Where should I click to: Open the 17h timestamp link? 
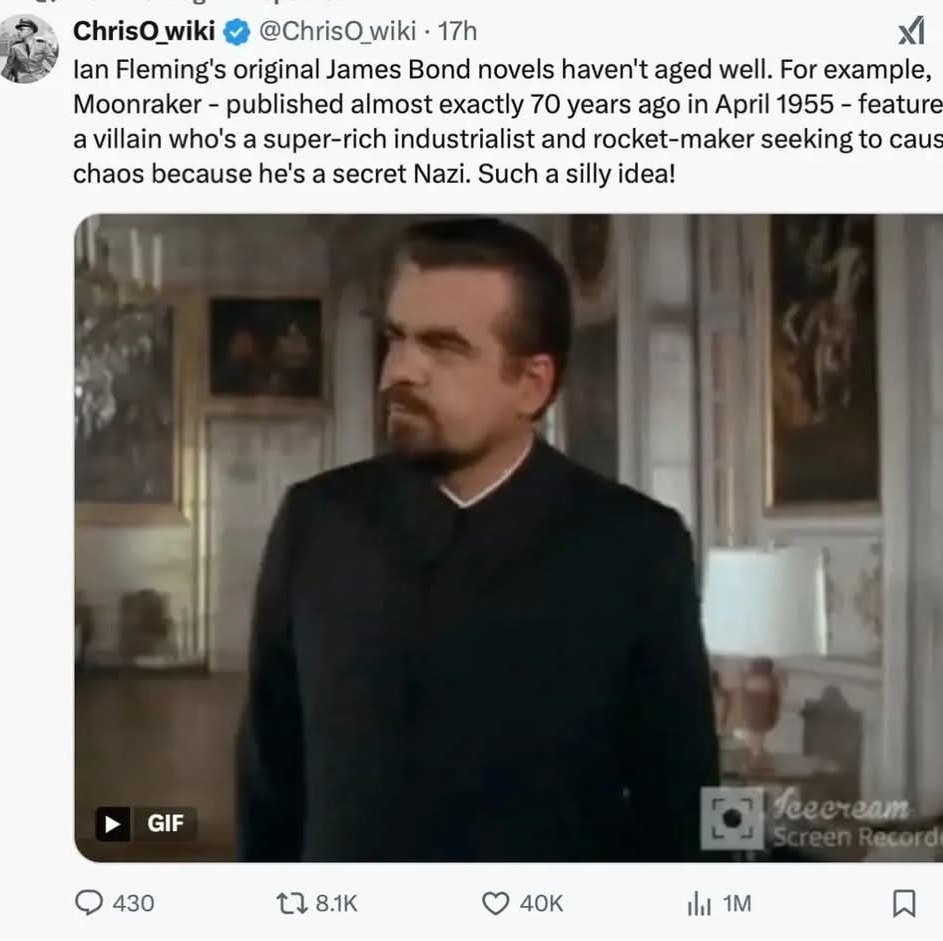pyautogui.click(x=458, y=32)
